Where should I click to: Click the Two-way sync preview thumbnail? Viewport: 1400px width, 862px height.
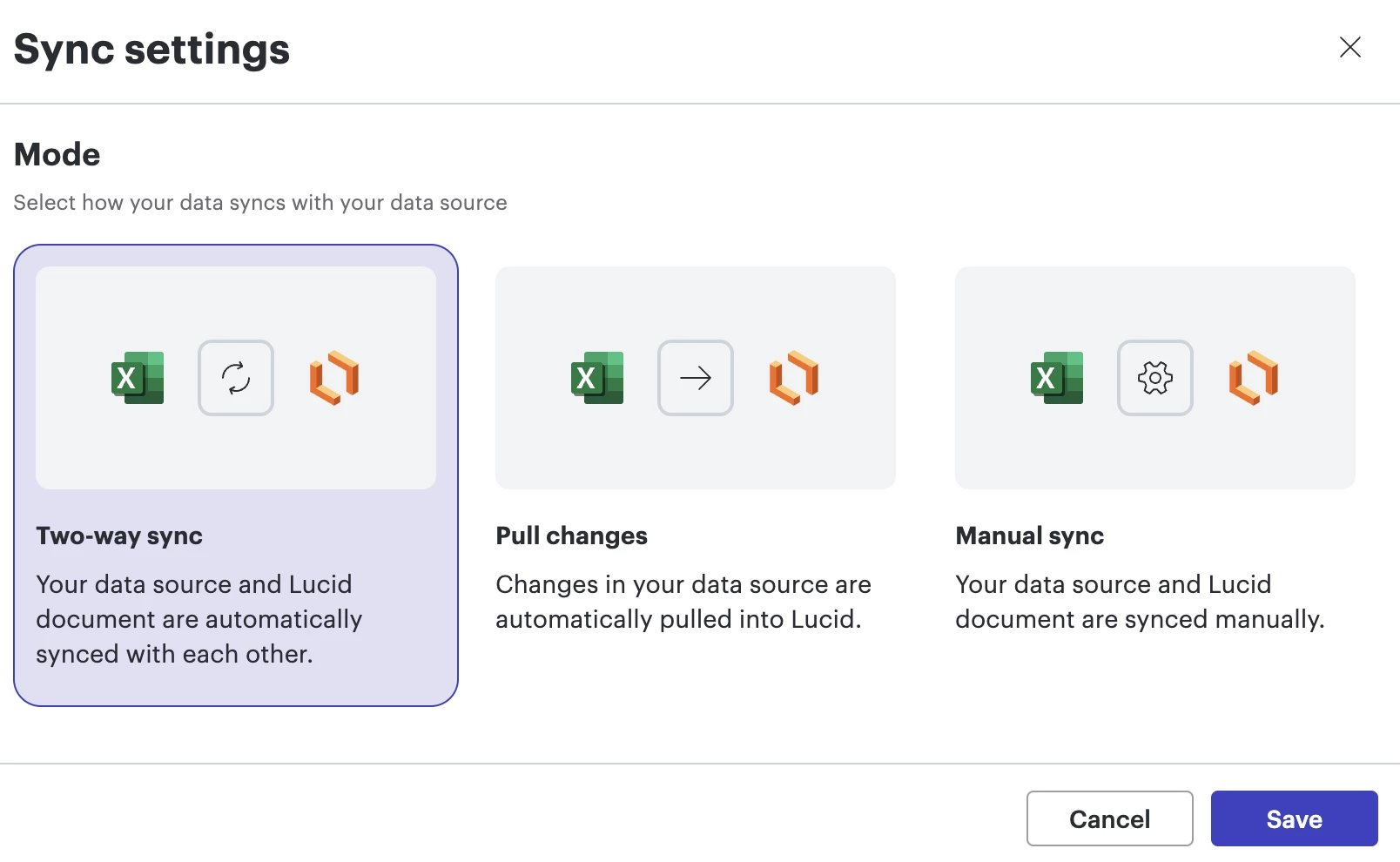[x=235, y=453]
